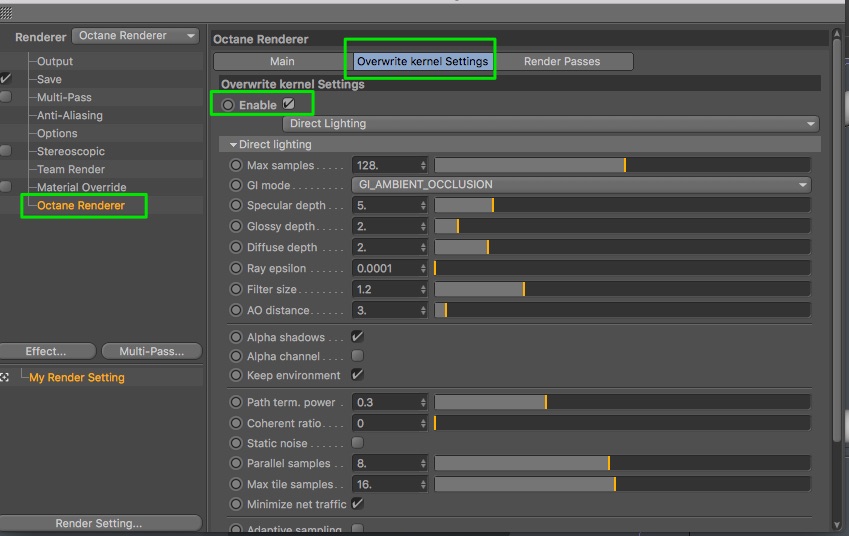Click the Ray epsilon value field
This screenshot has height=536, width=849.
coord(386,268)
